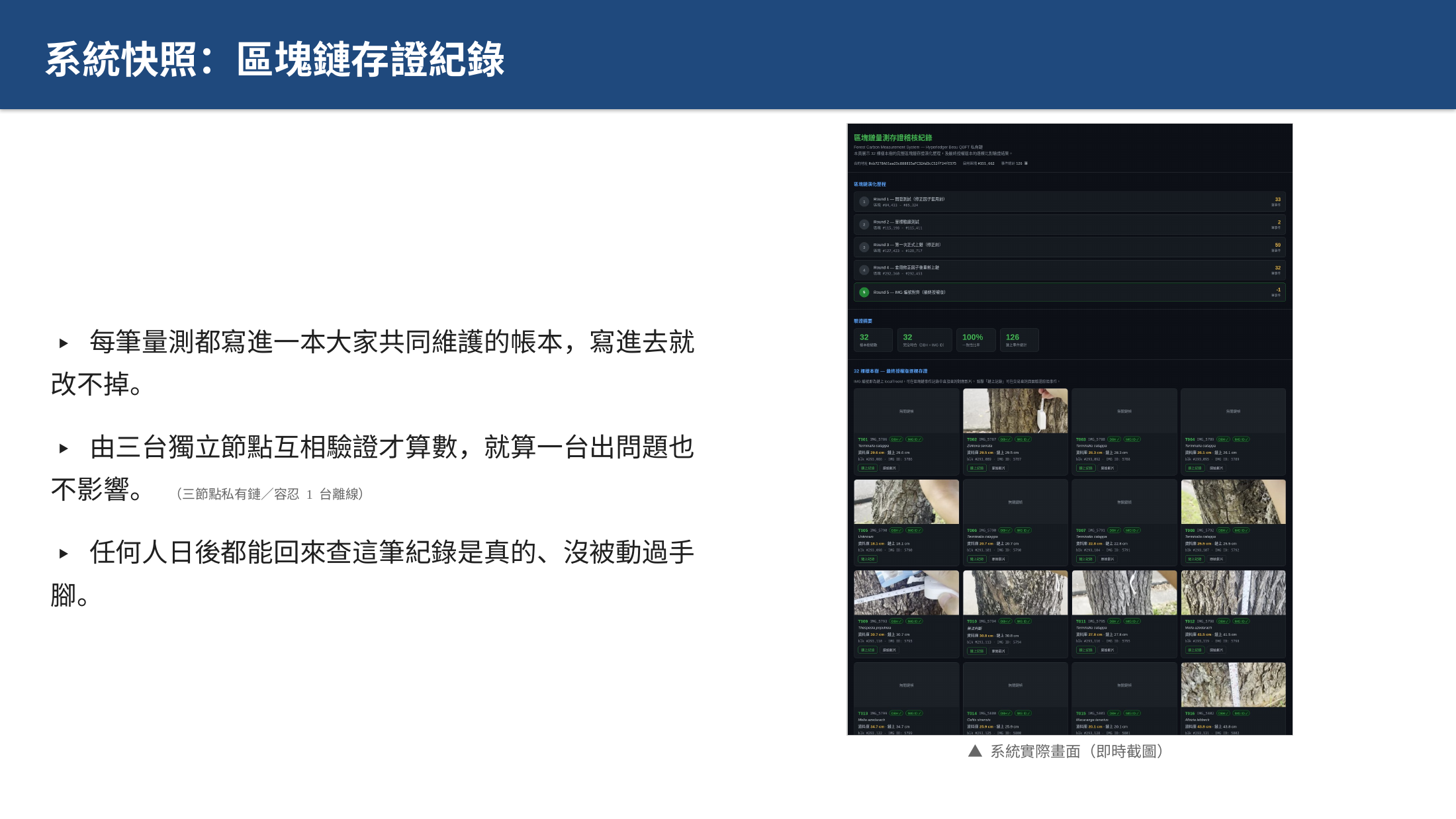This screenshot has width=1456, height=819.
Task: Open the gray video button on card T004
Action: tap(1216, 468)
